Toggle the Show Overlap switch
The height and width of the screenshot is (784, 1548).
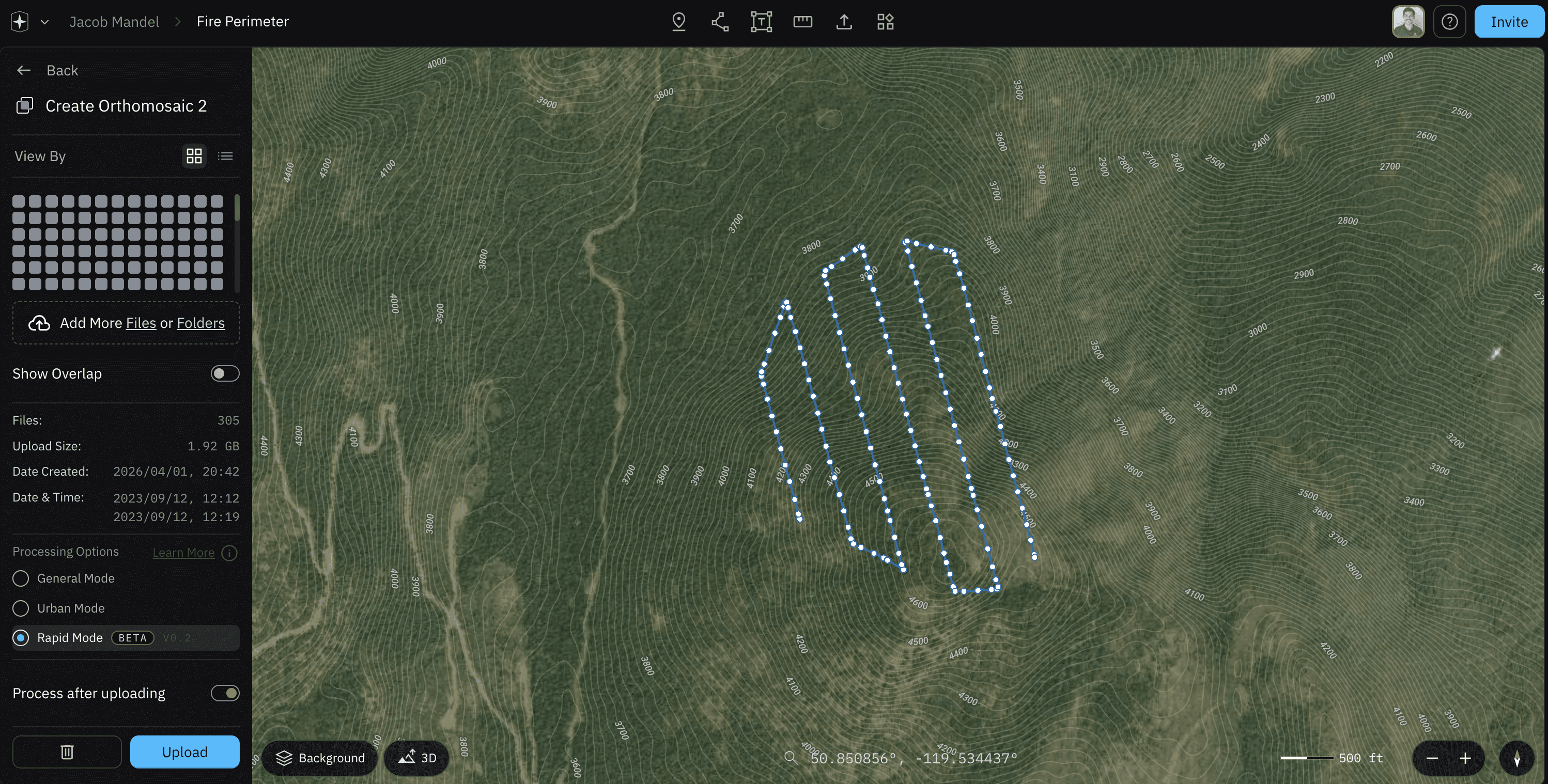tap(225, 373)
